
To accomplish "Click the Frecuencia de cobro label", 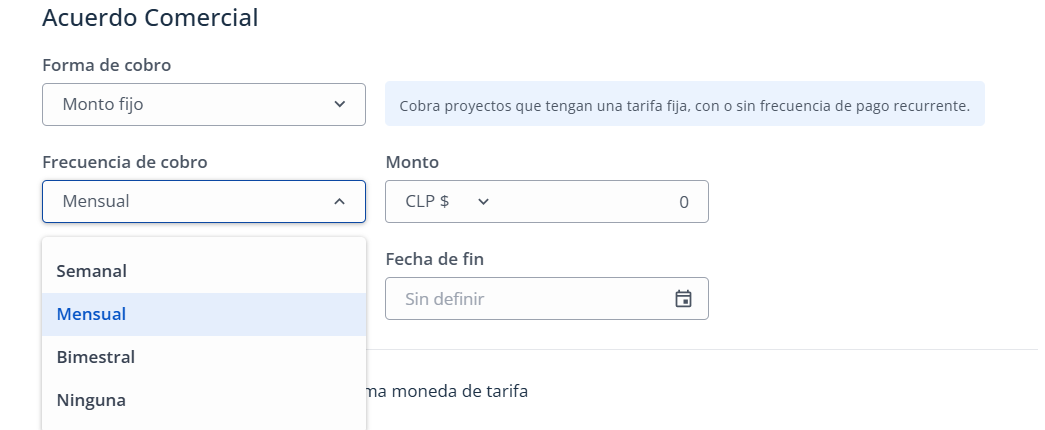I will coord(125,162).
